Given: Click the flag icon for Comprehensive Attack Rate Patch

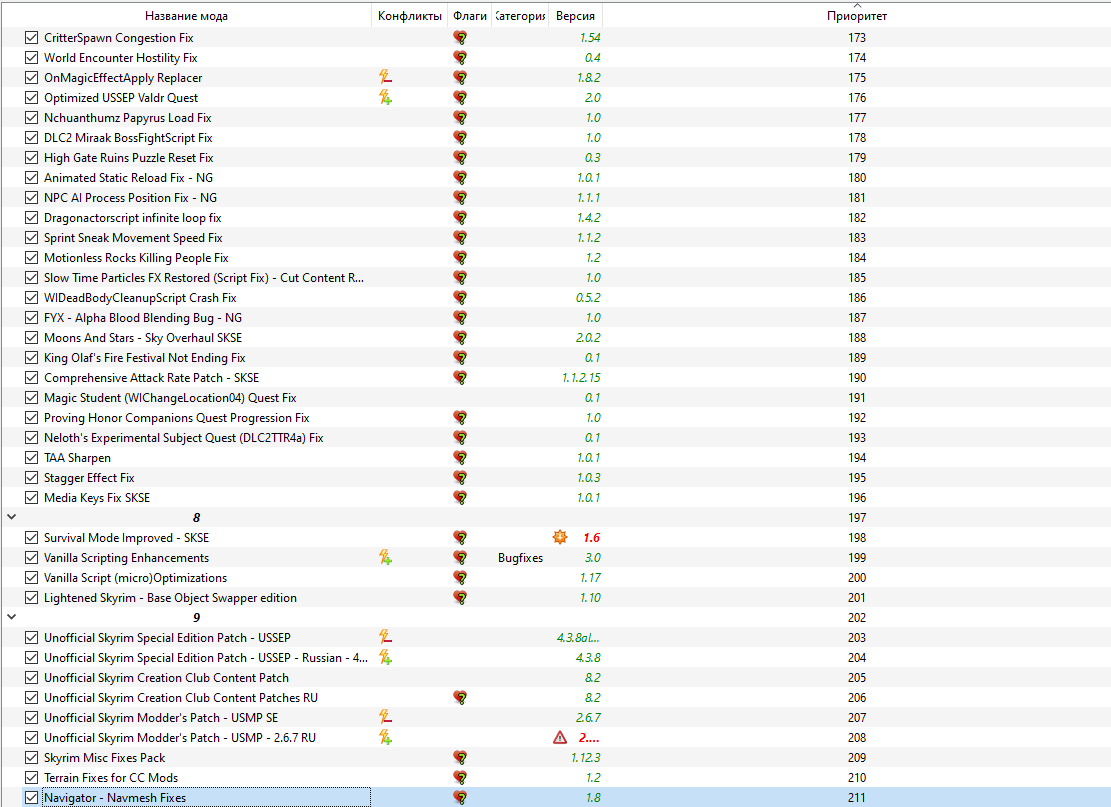Looking at the screenshot, I should tap(461, 378).
